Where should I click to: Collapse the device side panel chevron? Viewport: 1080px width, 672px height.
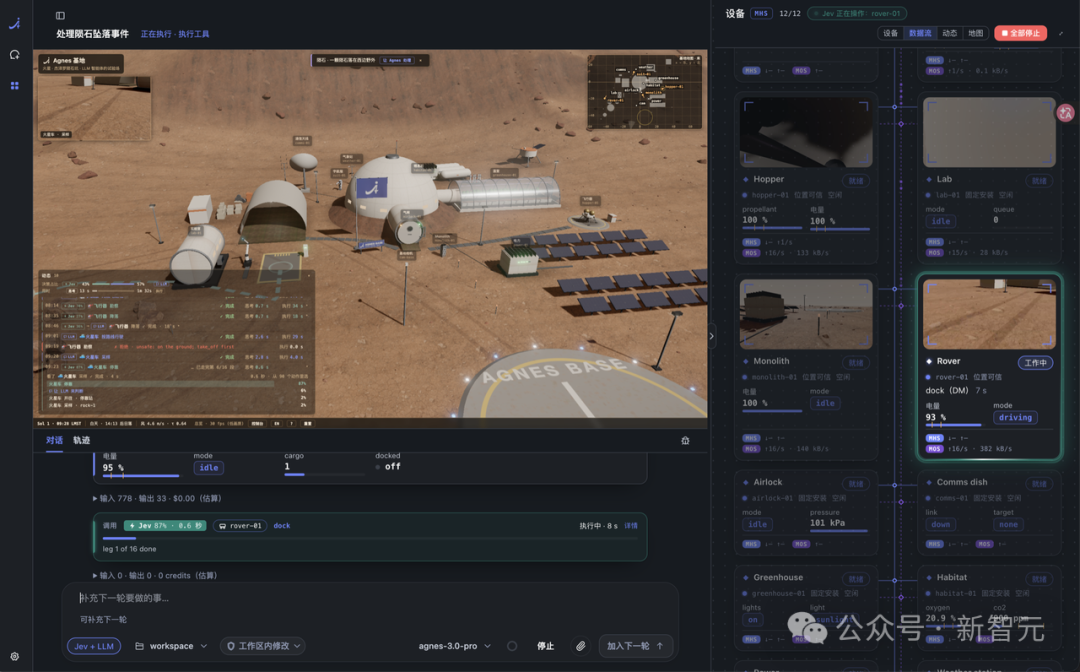tap(712, 336)
